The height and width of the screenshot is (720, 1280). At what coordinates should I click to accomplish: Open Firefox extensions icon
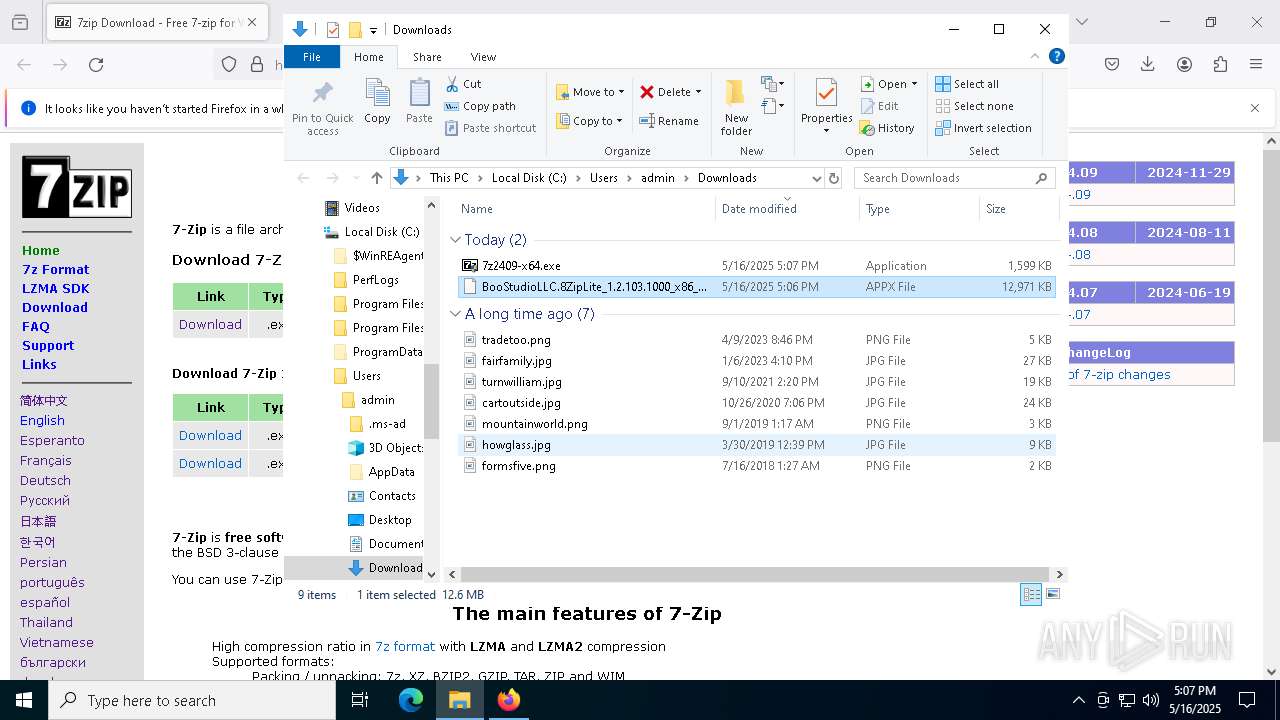1220,65
